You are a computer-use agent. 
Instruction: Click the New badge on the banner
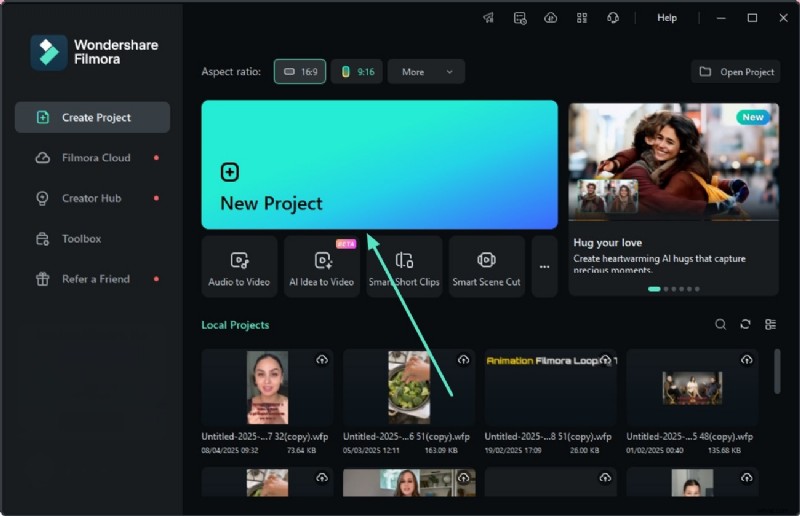(x=753, y=117)
